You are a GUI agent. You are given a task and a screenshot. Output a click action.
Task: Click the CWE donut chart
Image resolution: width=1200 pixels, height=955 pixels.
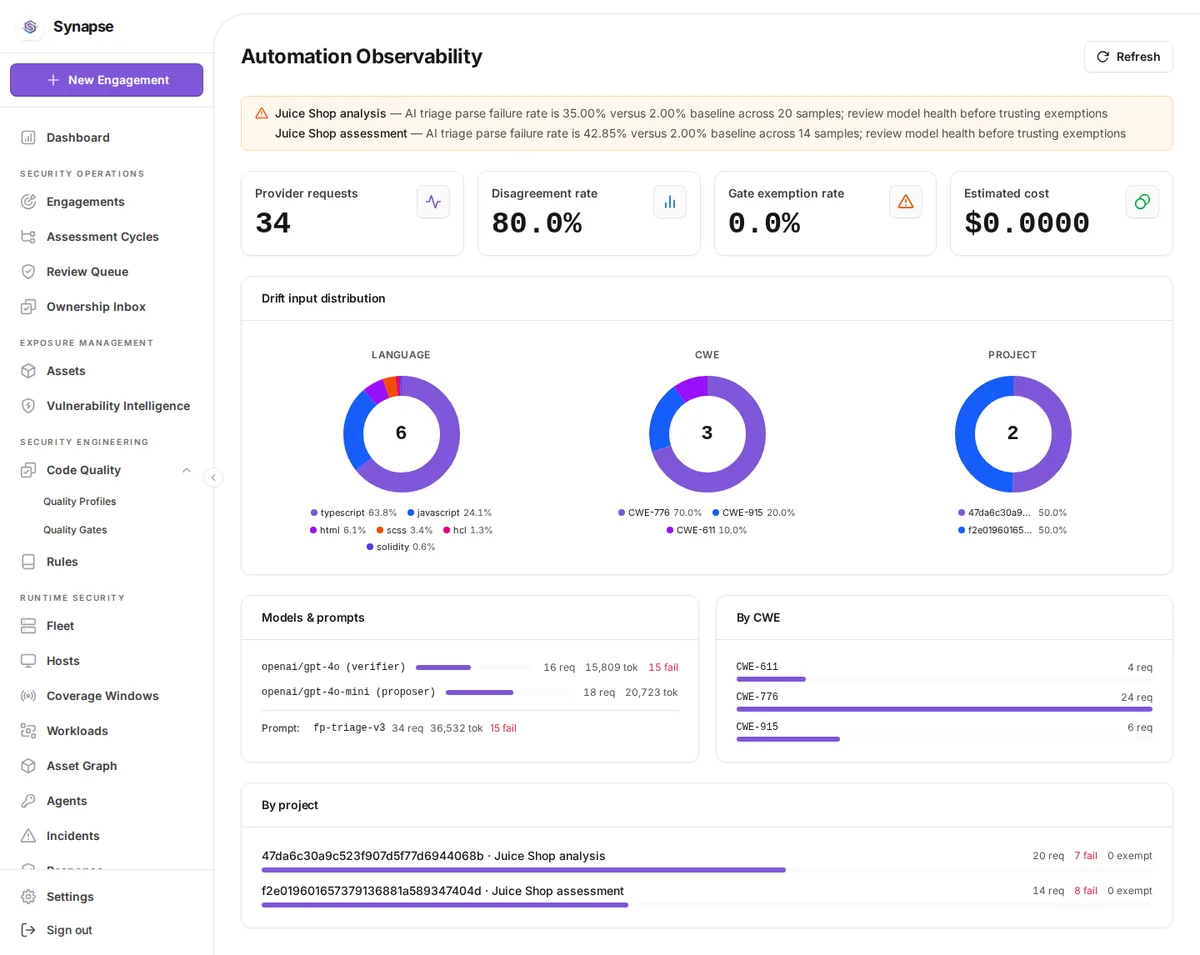tap(707, 433)
